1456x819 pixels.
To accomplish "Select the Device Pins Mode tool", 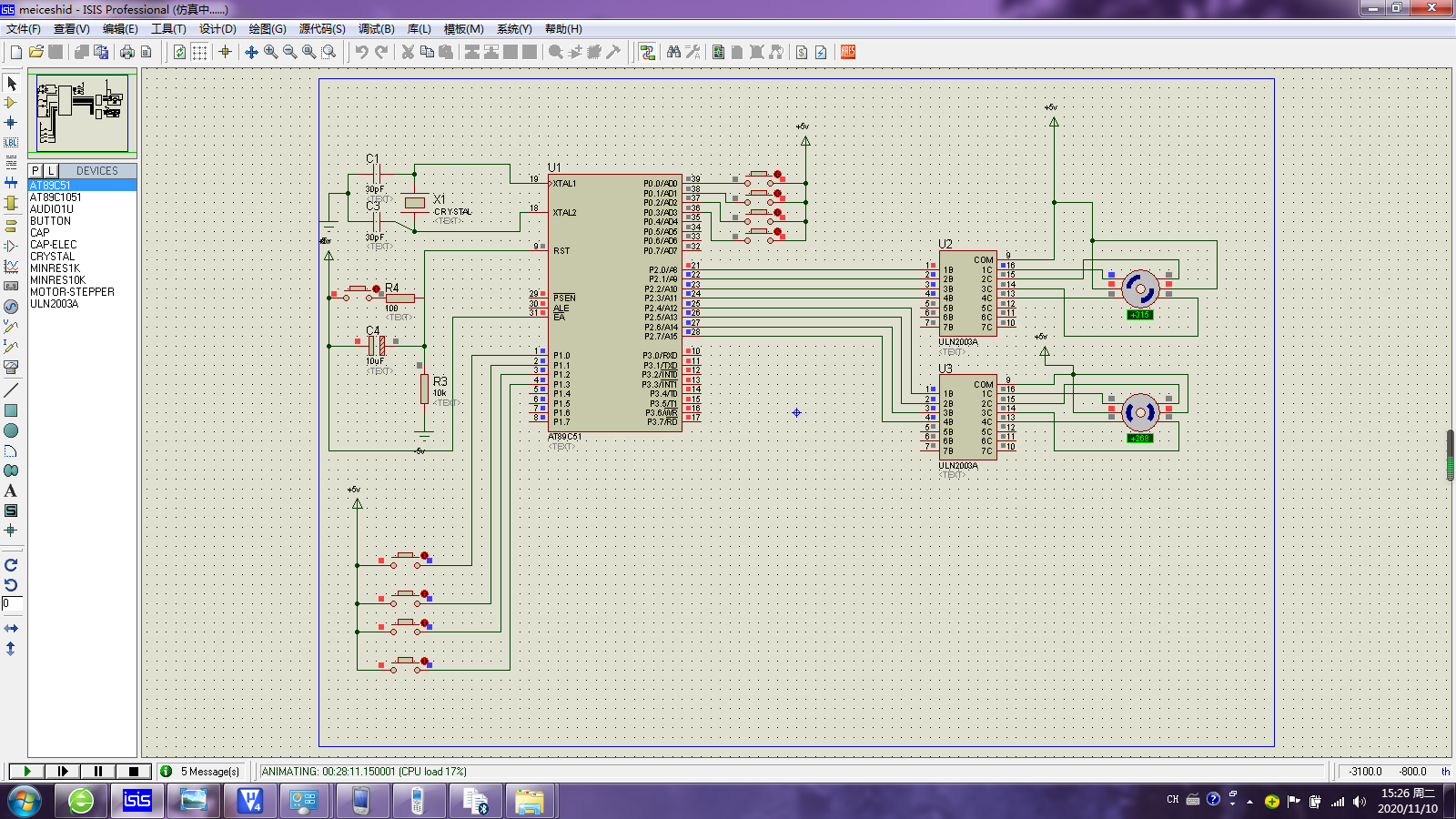I will [x=11, y=246].
